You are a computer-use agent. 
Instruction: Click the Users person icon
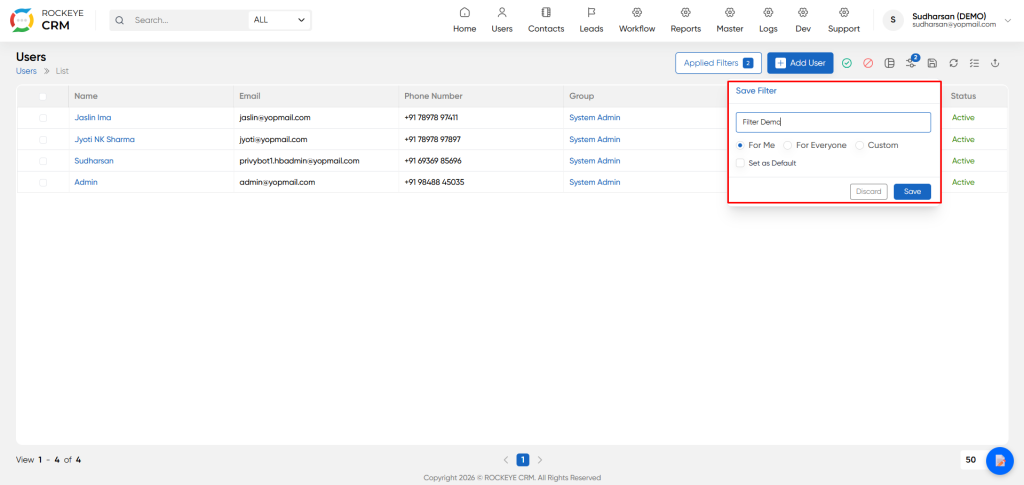(x=502, y=12)
